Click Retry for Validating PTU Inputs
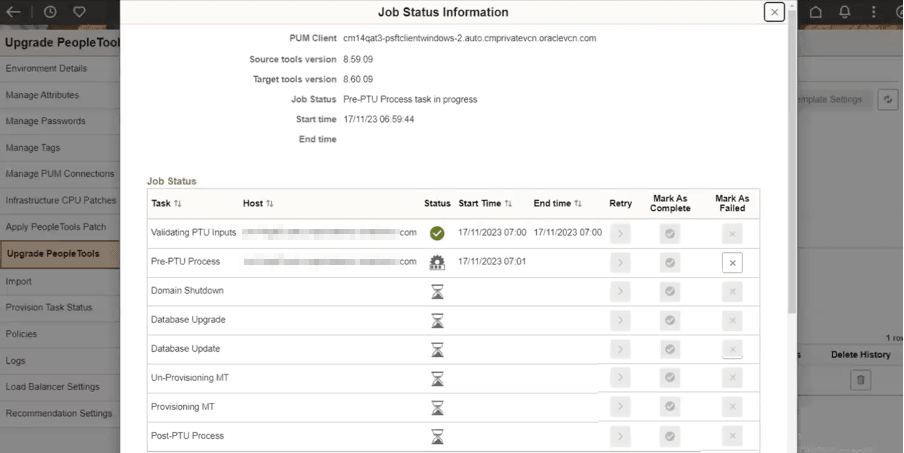904x453 pixels. point(620,233)
